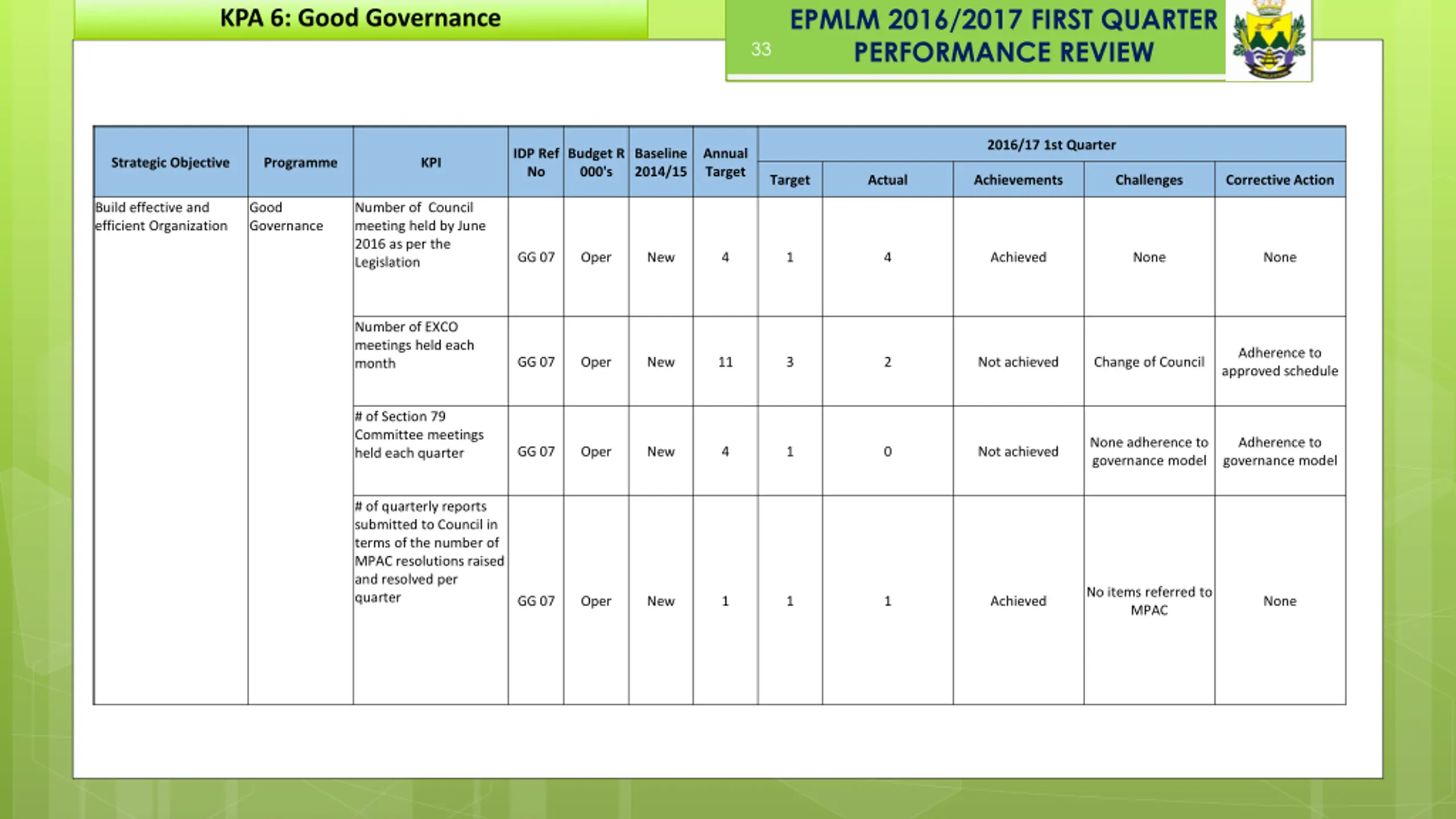Image resolution: width=1456 pixels, height=819 pixels.
Task: Click 'Achieved' in the quarterly reports row
Action: pos(1018,601)
